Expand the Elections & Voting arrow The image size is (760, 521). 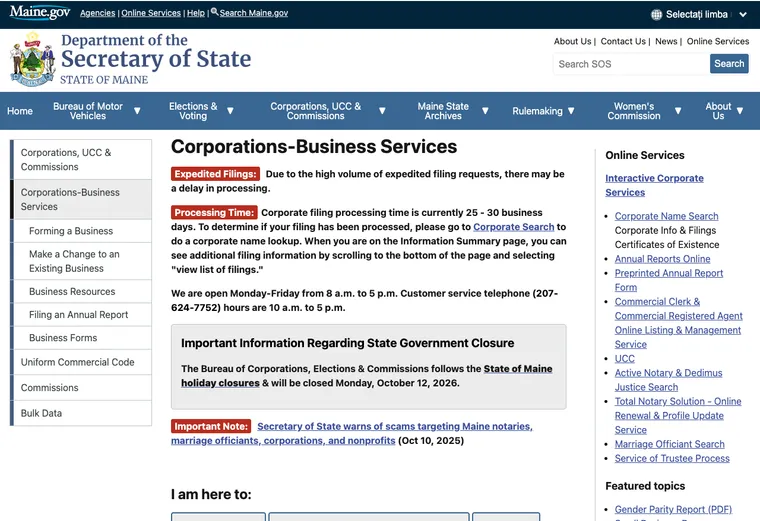(x=230, y=111)
